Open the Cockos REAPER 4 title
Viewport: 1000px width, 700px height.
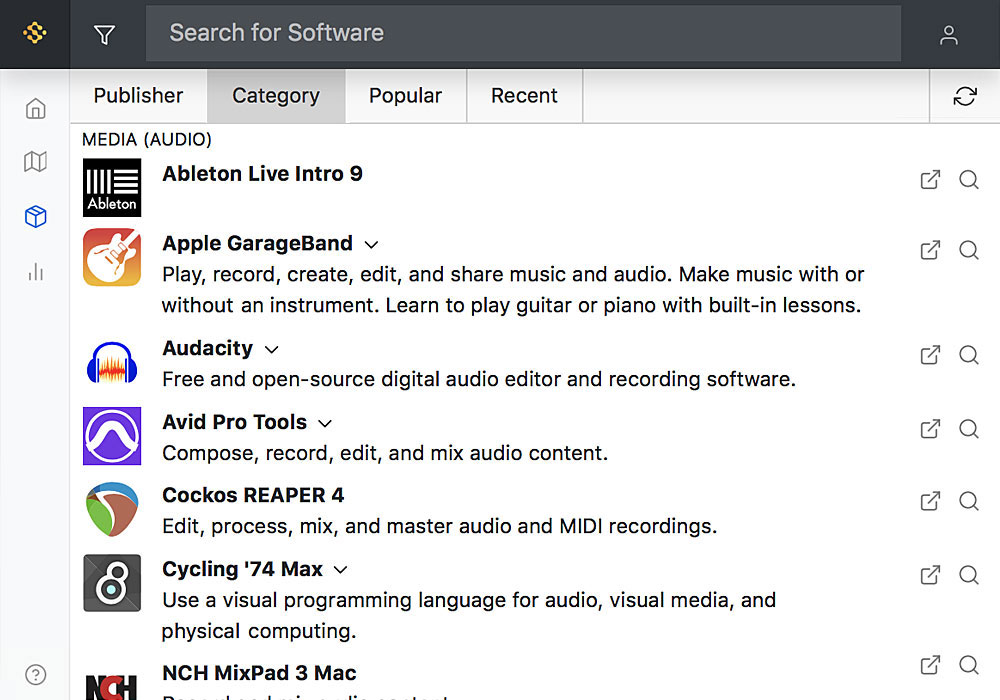tap(253, 495)
